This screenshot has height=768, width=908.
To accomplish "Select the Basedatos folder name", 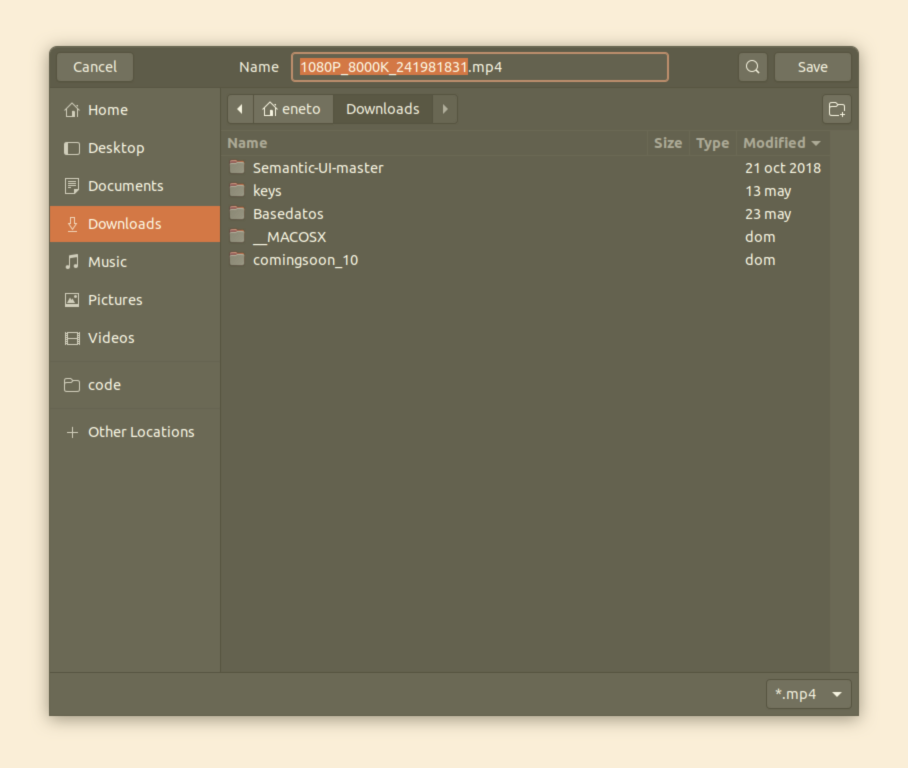I will click(x=288, y=214).
